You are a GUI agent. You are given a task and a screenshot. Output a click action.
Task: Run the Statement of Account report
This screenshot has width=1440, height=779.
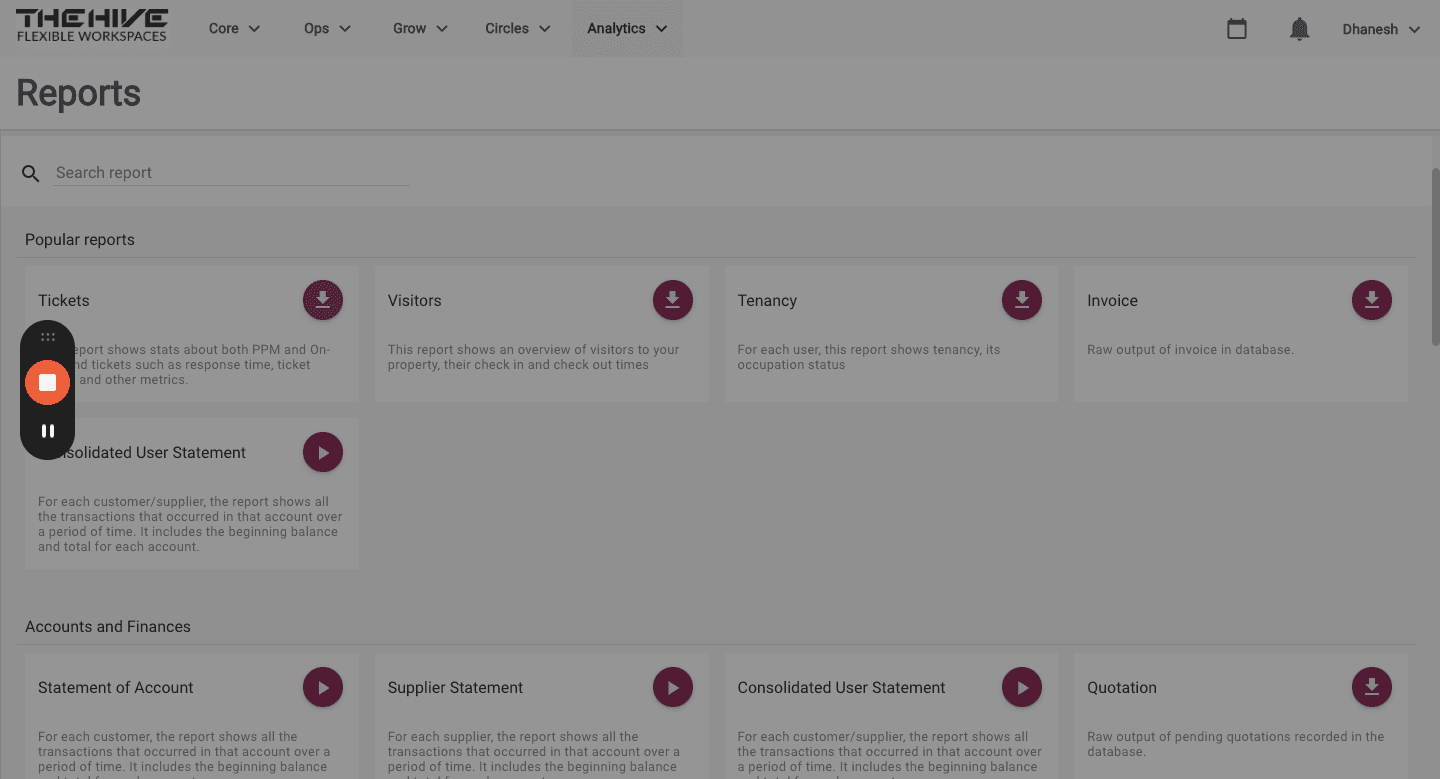[323, 687]
